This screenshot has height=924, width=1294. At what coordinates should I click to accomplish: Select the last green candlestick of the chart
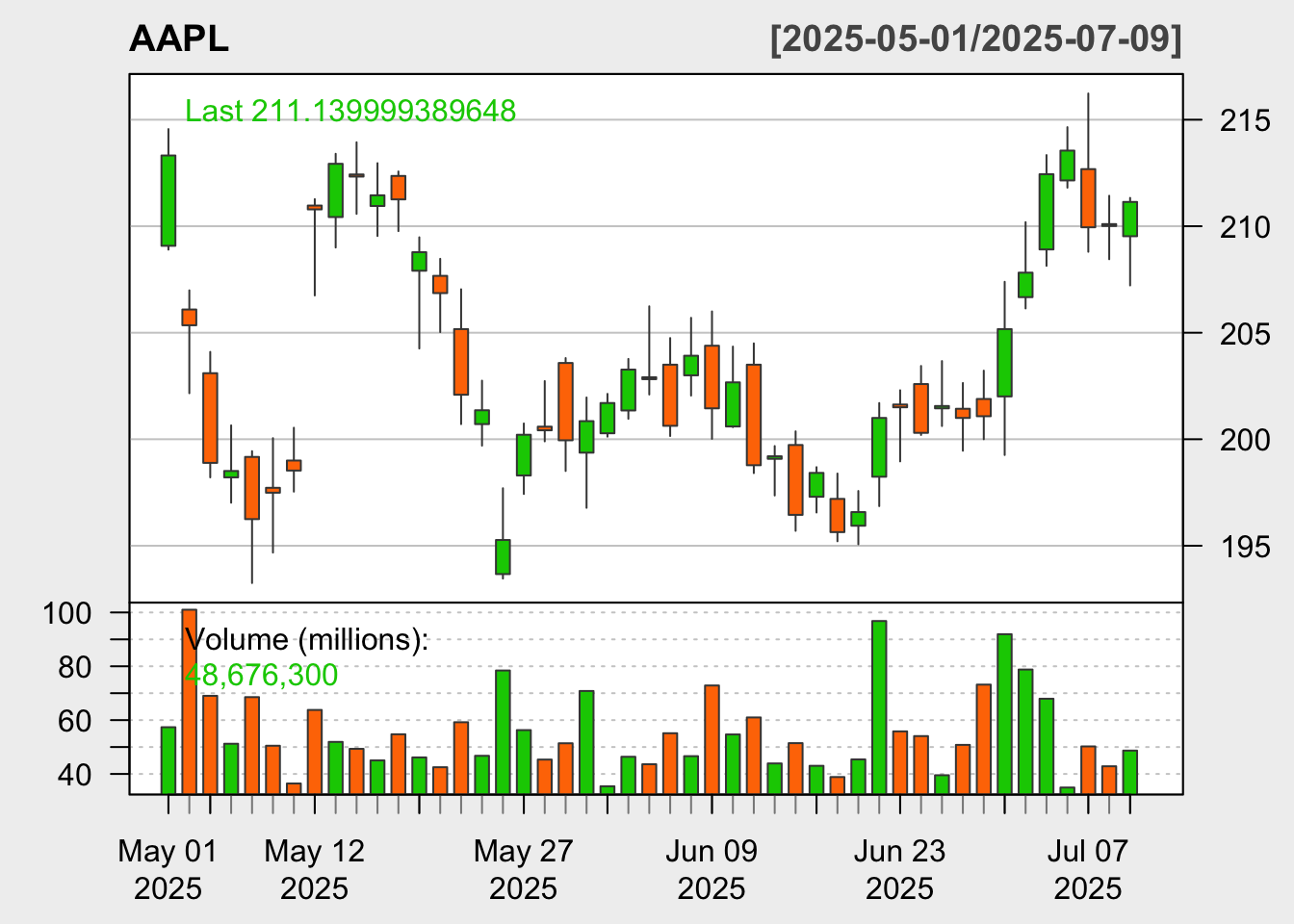click(1130, 218)
